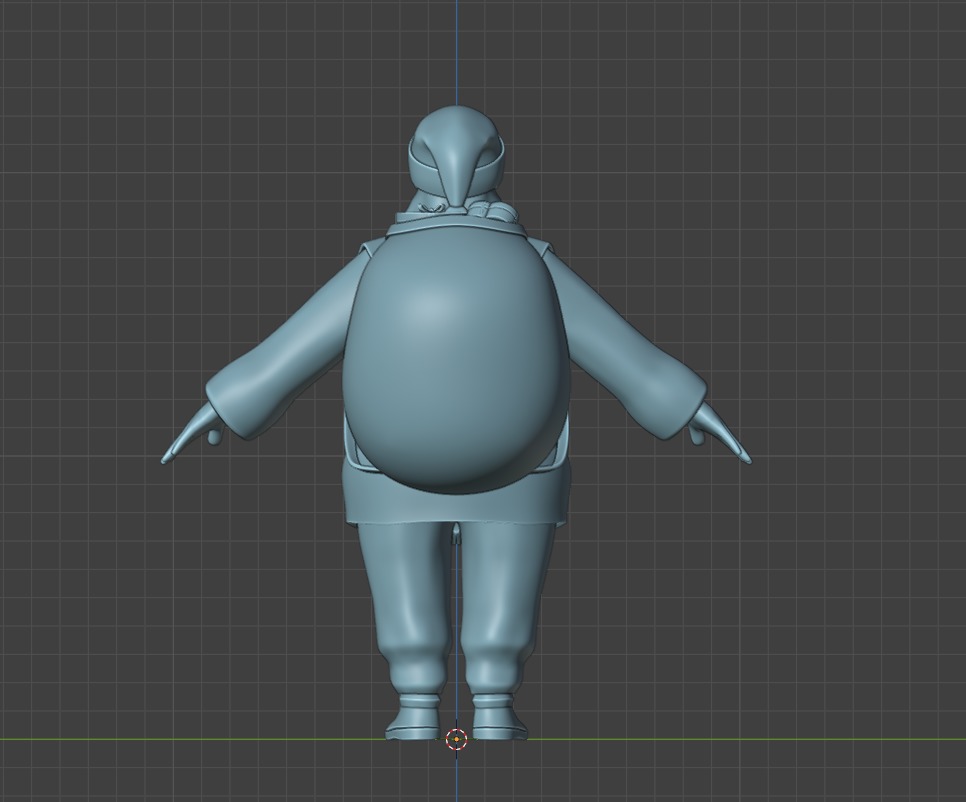
Task: Select the boot on the screen's right
Action: point(499,717)
